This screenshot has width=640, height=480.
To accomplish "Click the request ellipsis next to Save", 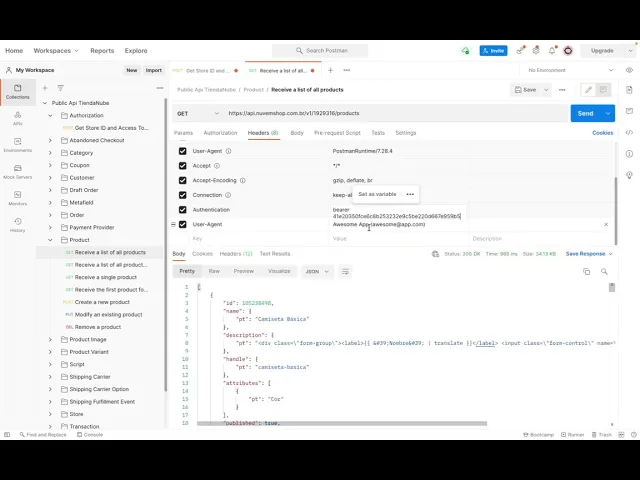I will [x=562, y=90].
